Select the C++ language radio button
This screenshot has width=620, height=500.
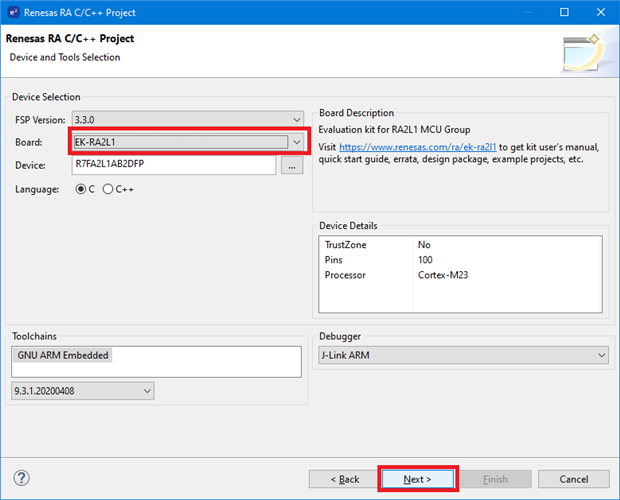coord(108,189)
